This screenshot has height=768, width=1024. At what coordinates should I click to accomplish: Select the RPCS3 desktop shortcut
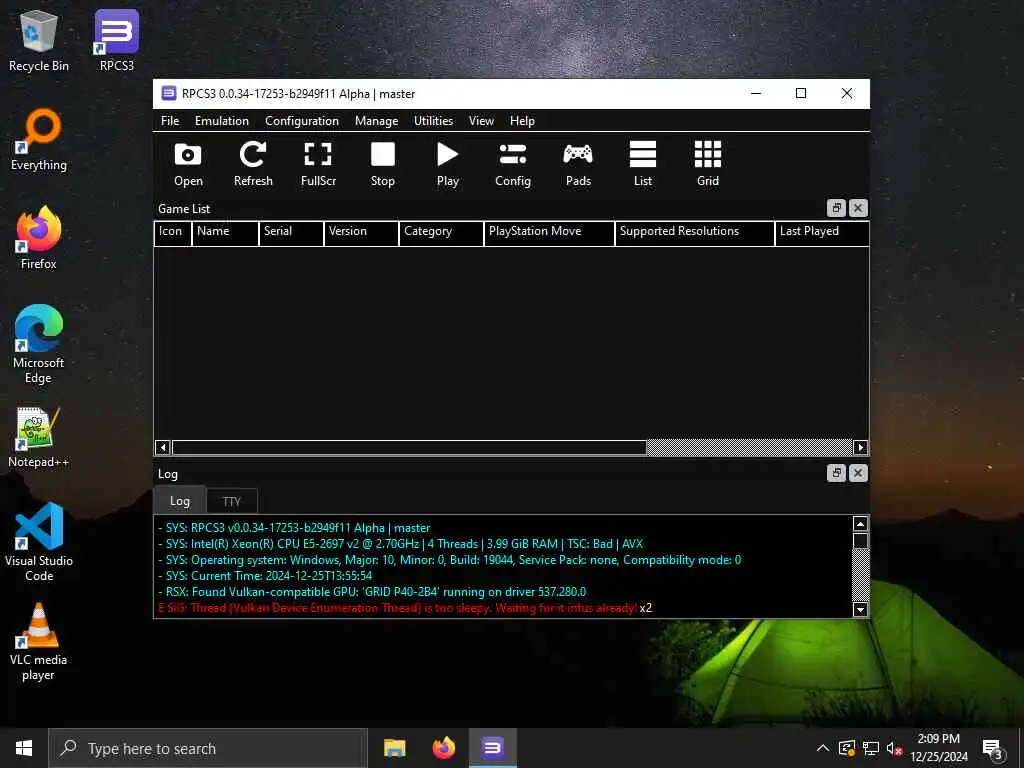pos(116,40)
